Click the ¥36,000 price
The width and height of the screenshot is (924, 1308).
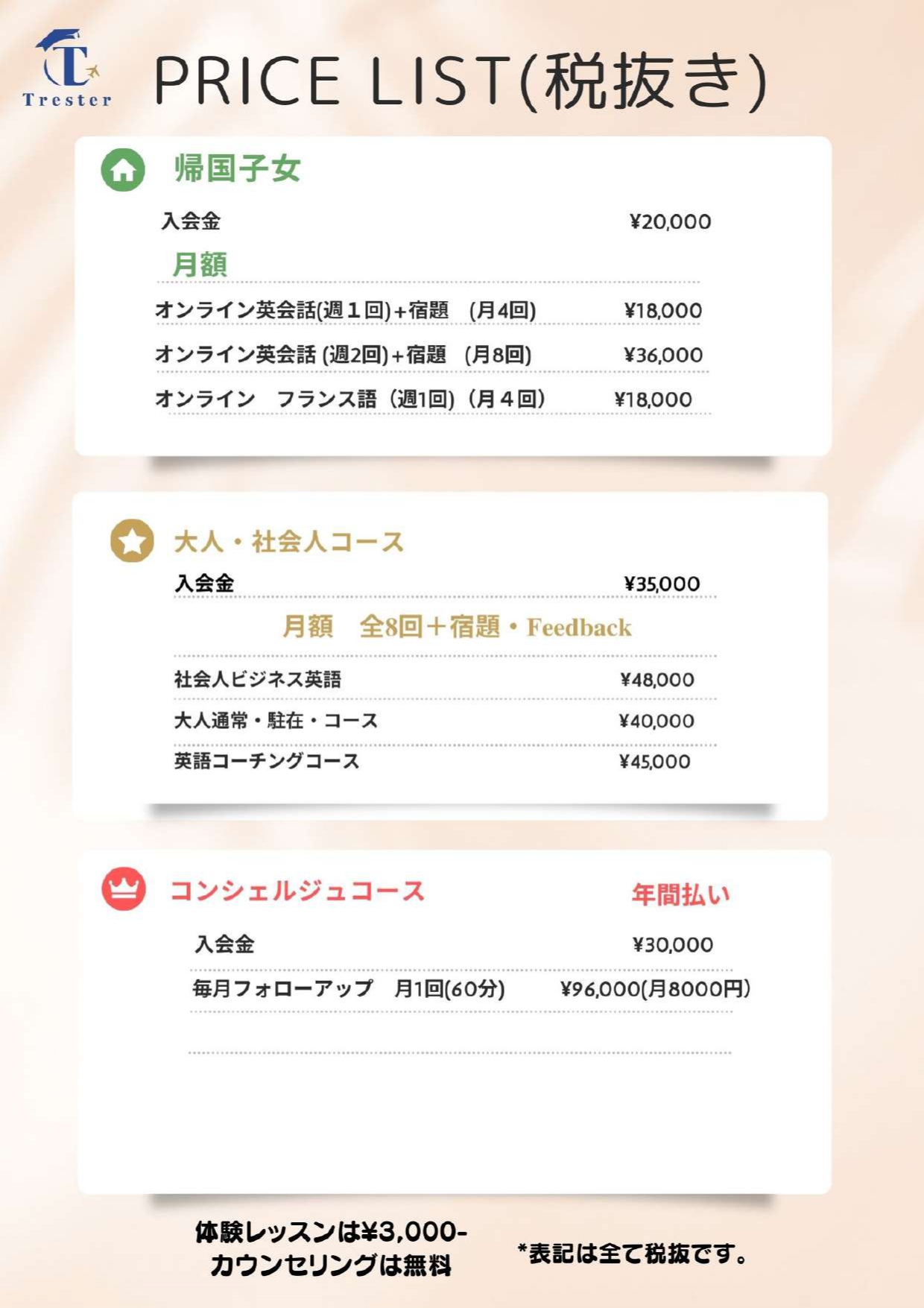click(663, 355)
